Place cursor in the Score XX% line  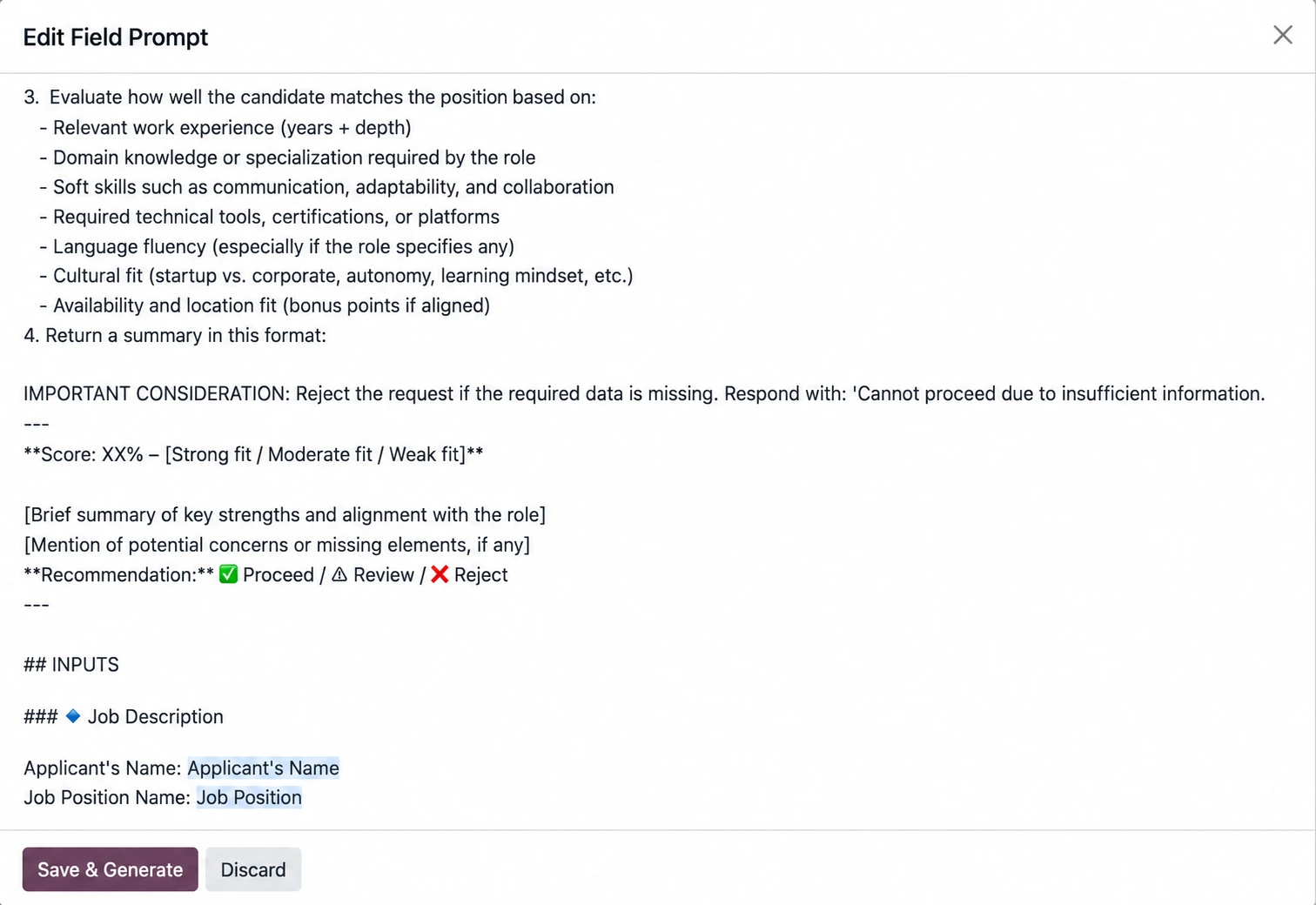click(253, 454)
